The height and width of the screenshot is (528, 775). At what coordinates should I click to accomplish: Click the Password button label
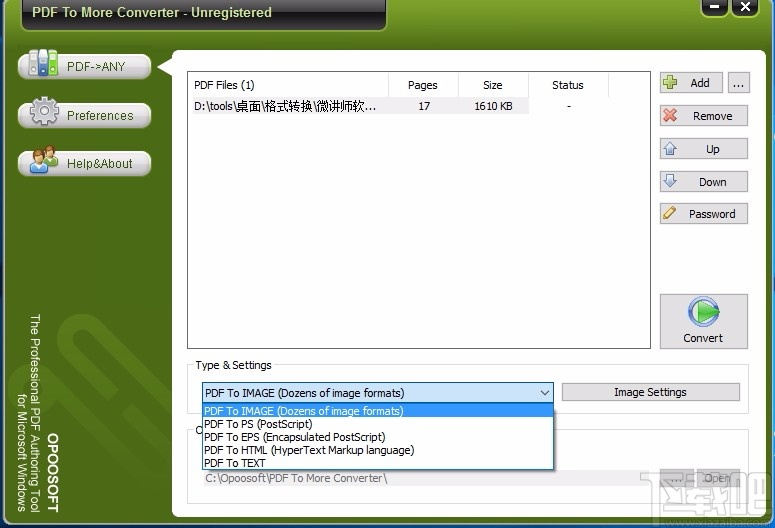[712, 214]
